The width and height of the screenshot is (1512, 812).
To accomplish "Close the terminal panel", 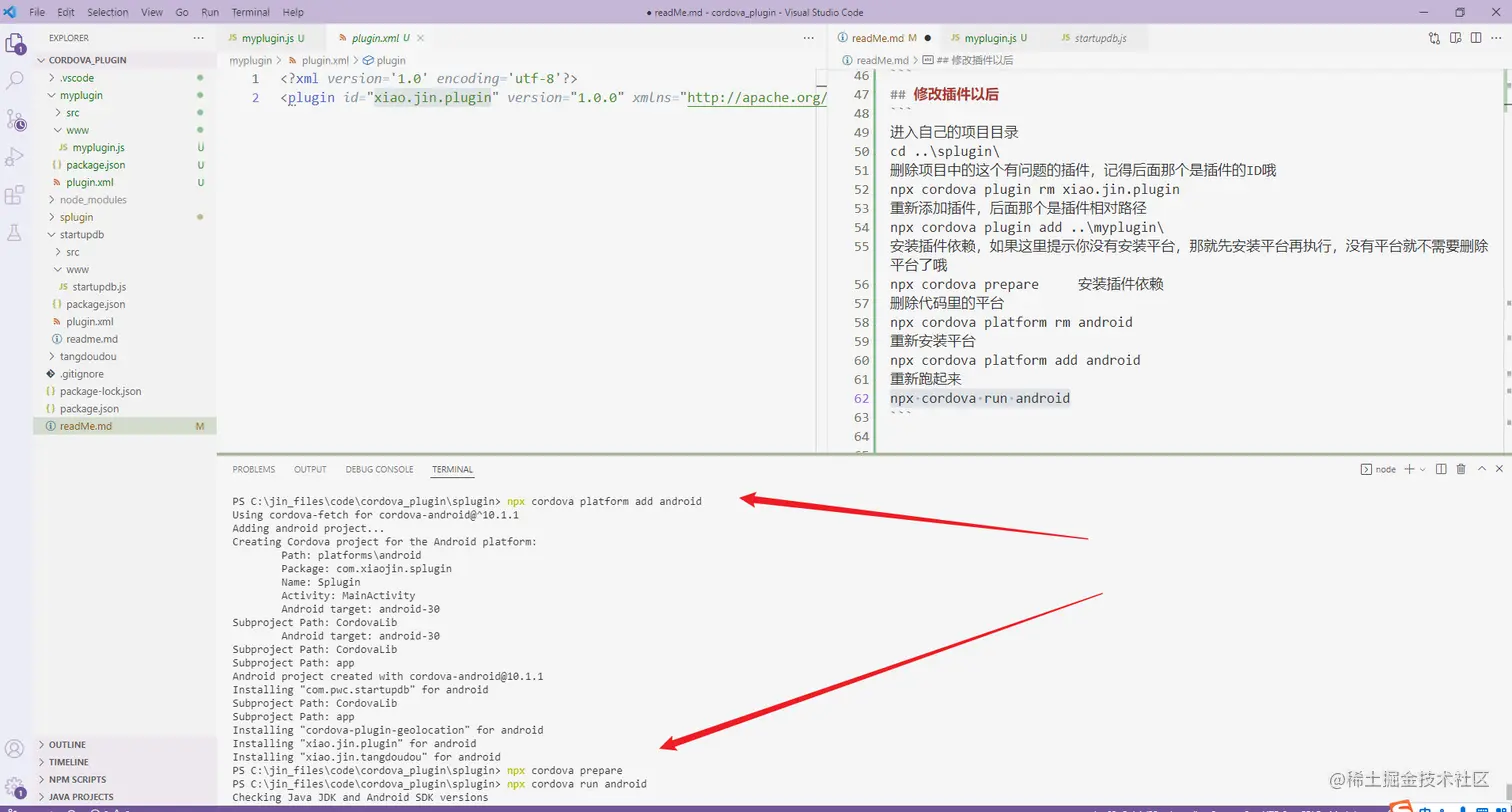I will [1499, 469].
